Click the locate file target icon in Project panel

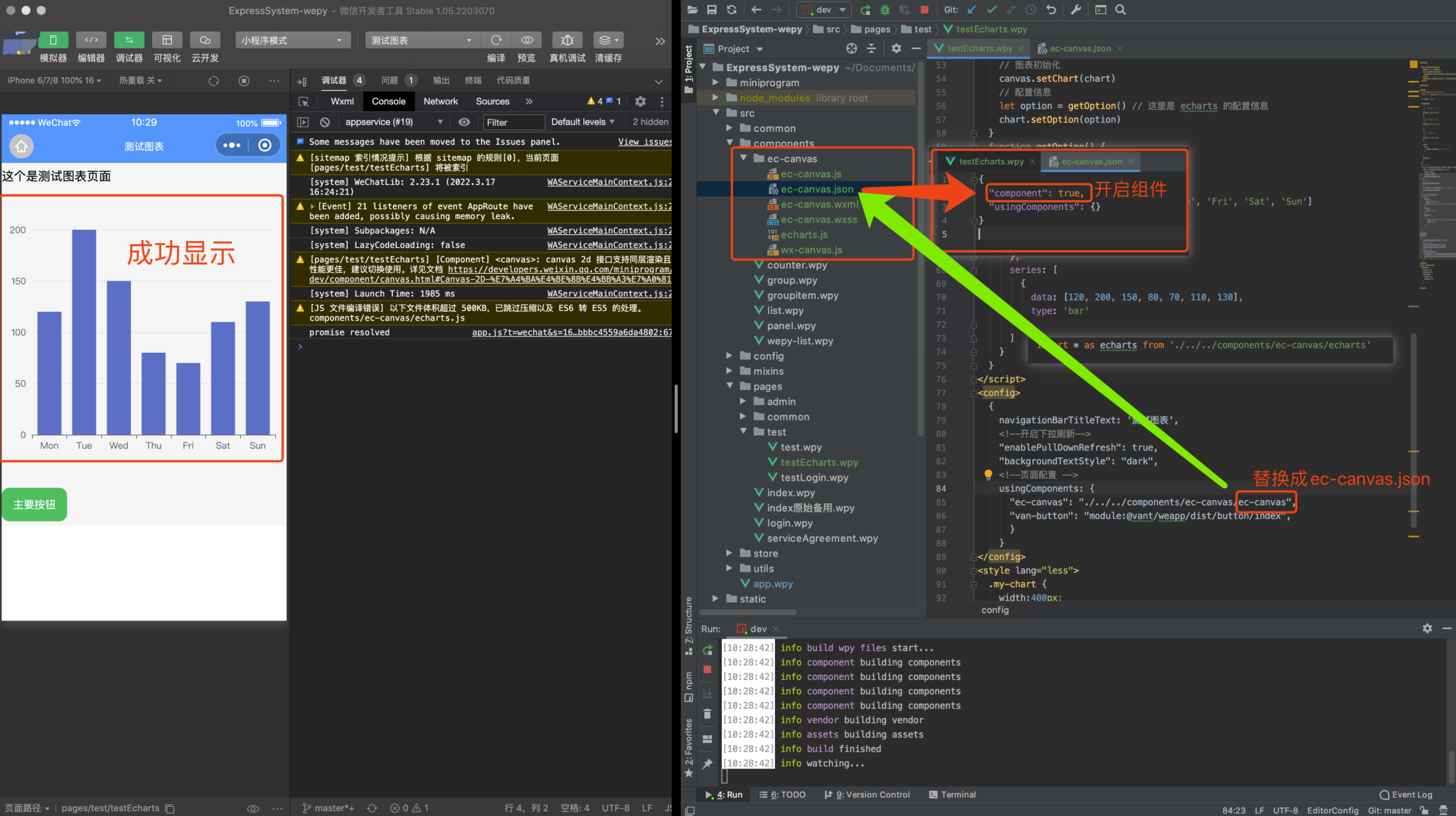tap(851, 49)
